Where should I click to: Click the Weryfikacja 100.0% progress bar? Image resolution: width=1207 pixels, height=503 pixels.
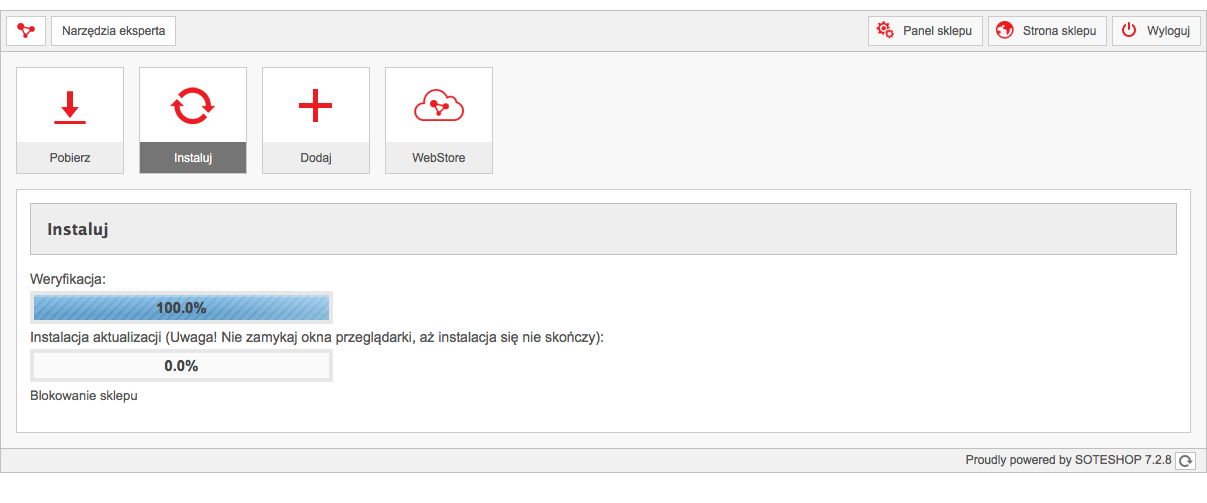click(181, 308)
